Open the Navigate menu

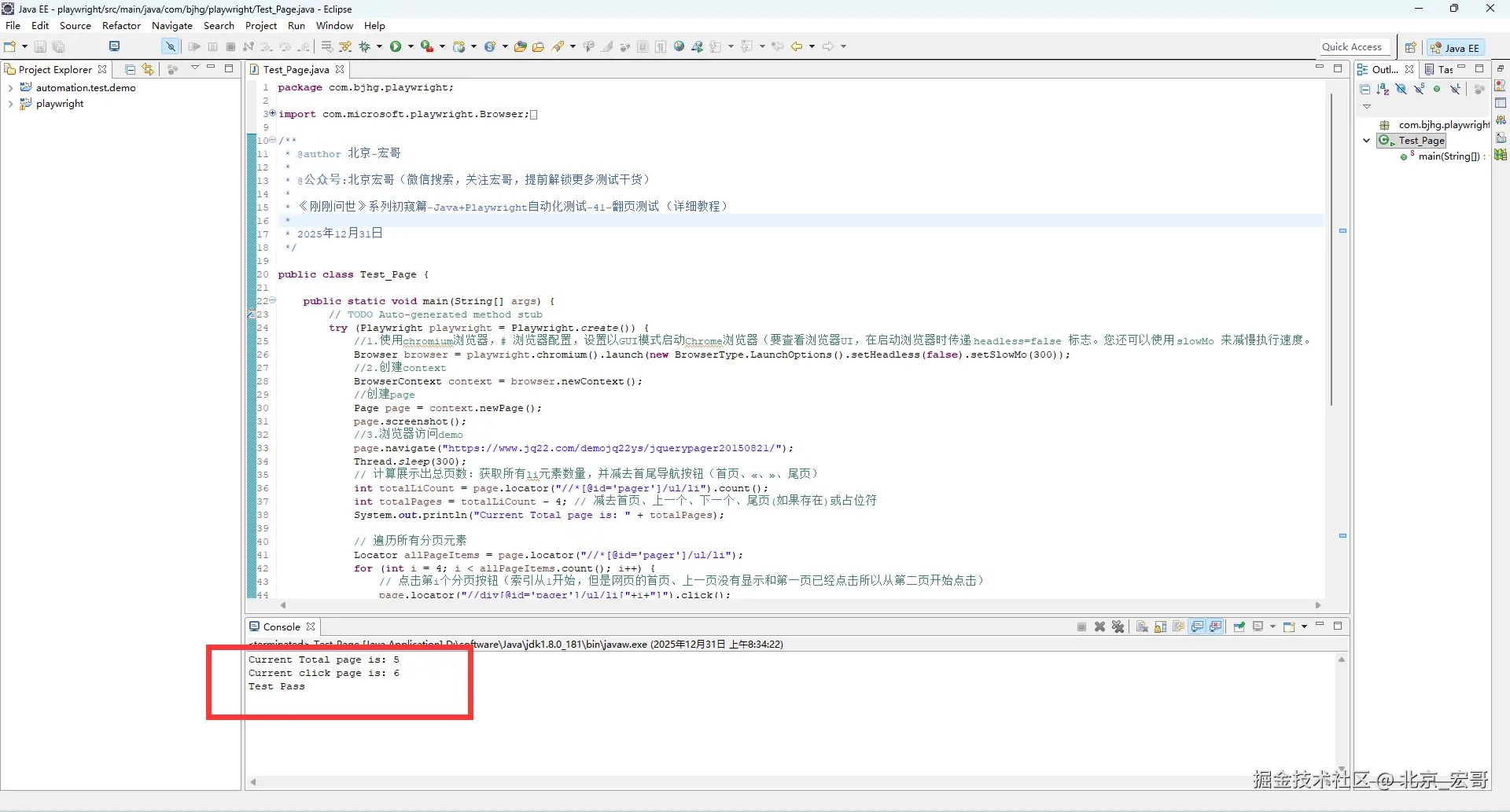172,26
